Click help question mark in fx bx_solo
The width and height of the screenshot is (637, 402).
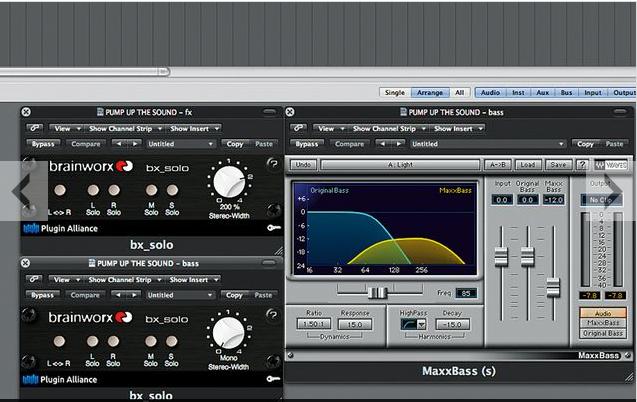click(x=273, y=163)
